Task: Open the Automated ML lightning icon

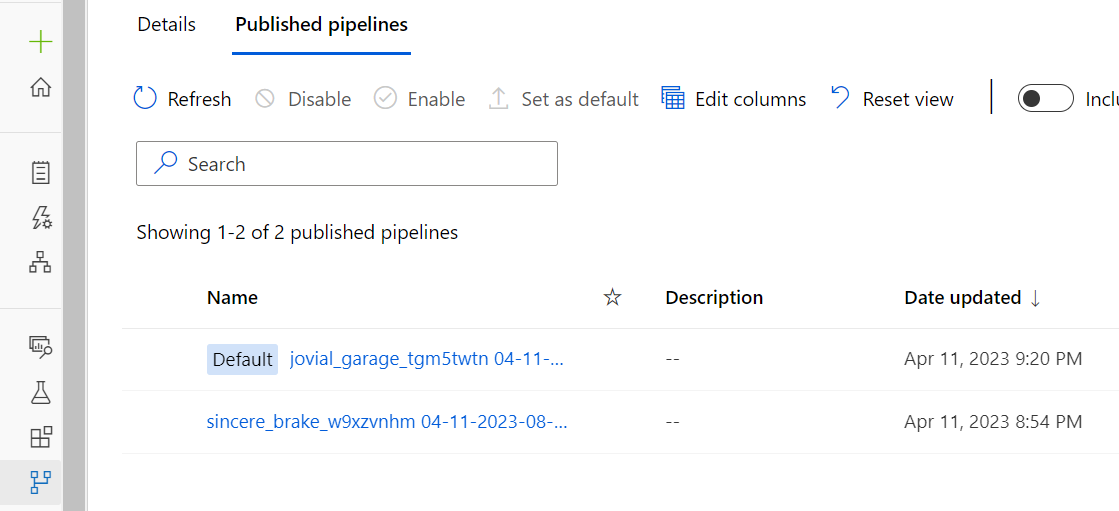Action: tap(41, 217)
